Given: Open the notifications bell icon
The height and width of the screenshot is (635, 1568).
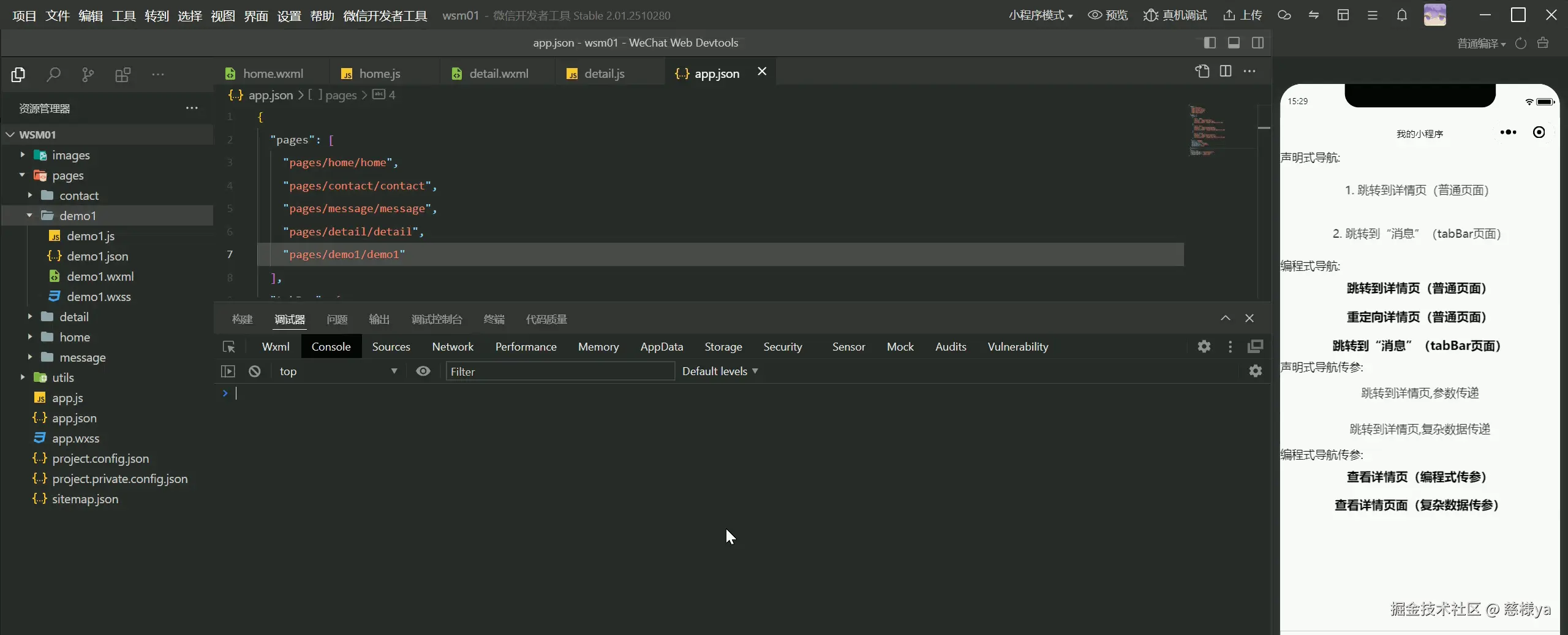Looking at the screenshot, I should pyautogui.click(x=1402, y=15).
